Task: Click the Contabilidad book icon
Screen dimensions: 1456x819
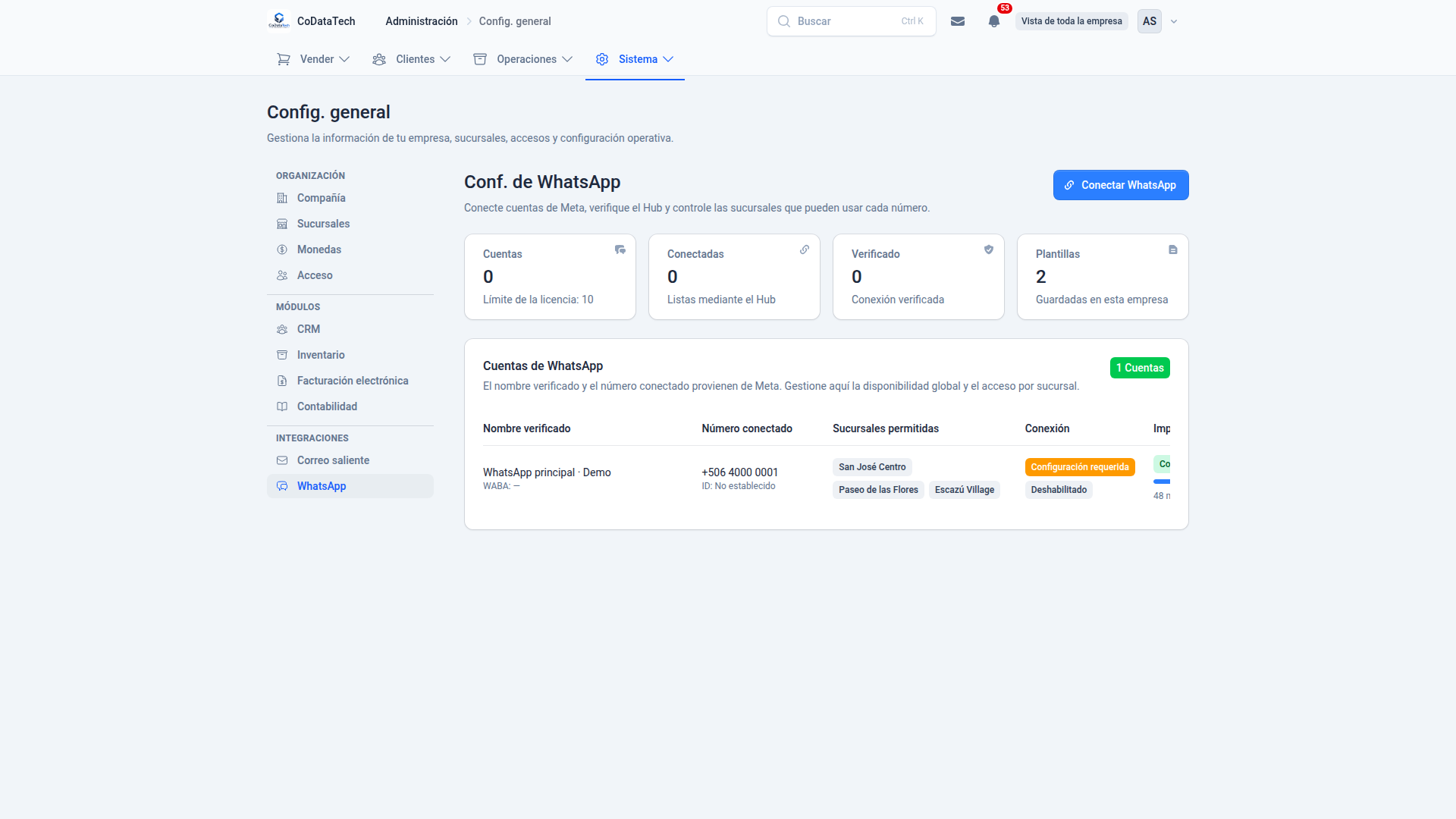Action: [282, 406]
